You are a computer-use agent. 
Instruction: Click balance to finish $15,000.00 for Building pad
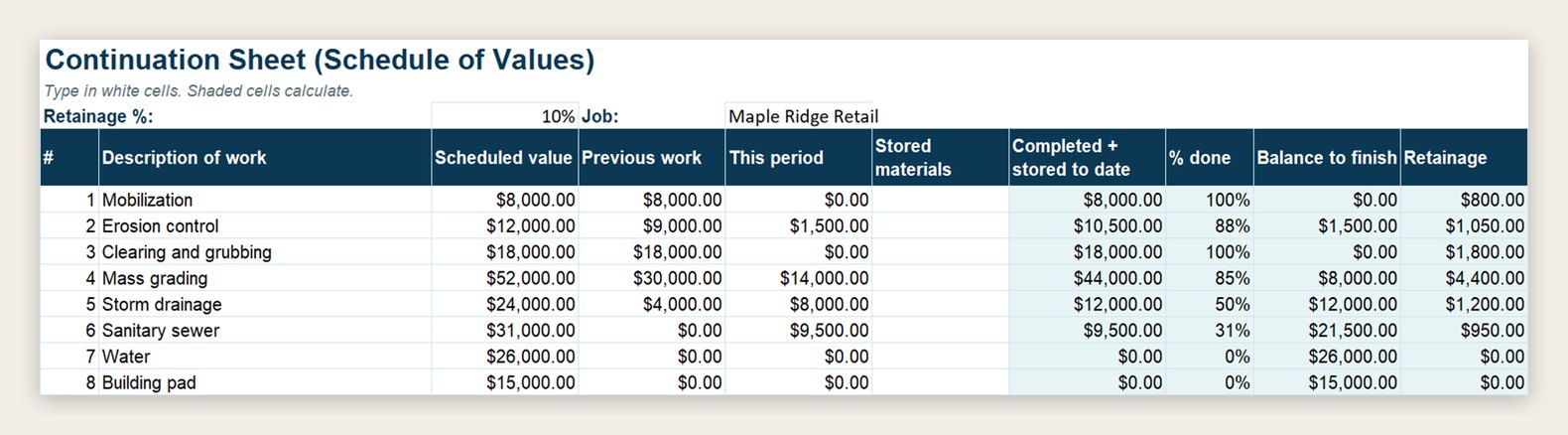(1327, 382)
